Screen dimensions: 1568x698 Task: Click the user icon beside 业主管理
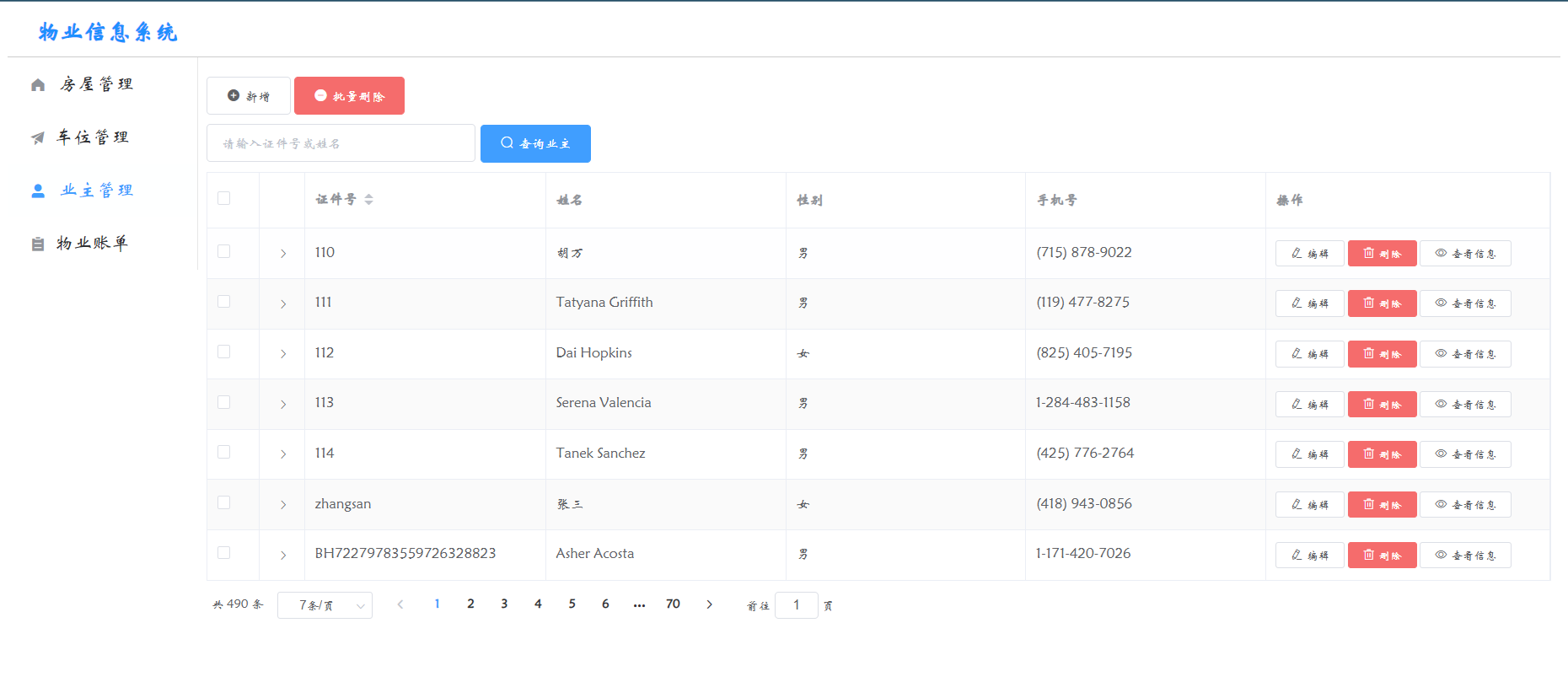tap(38, 191)
